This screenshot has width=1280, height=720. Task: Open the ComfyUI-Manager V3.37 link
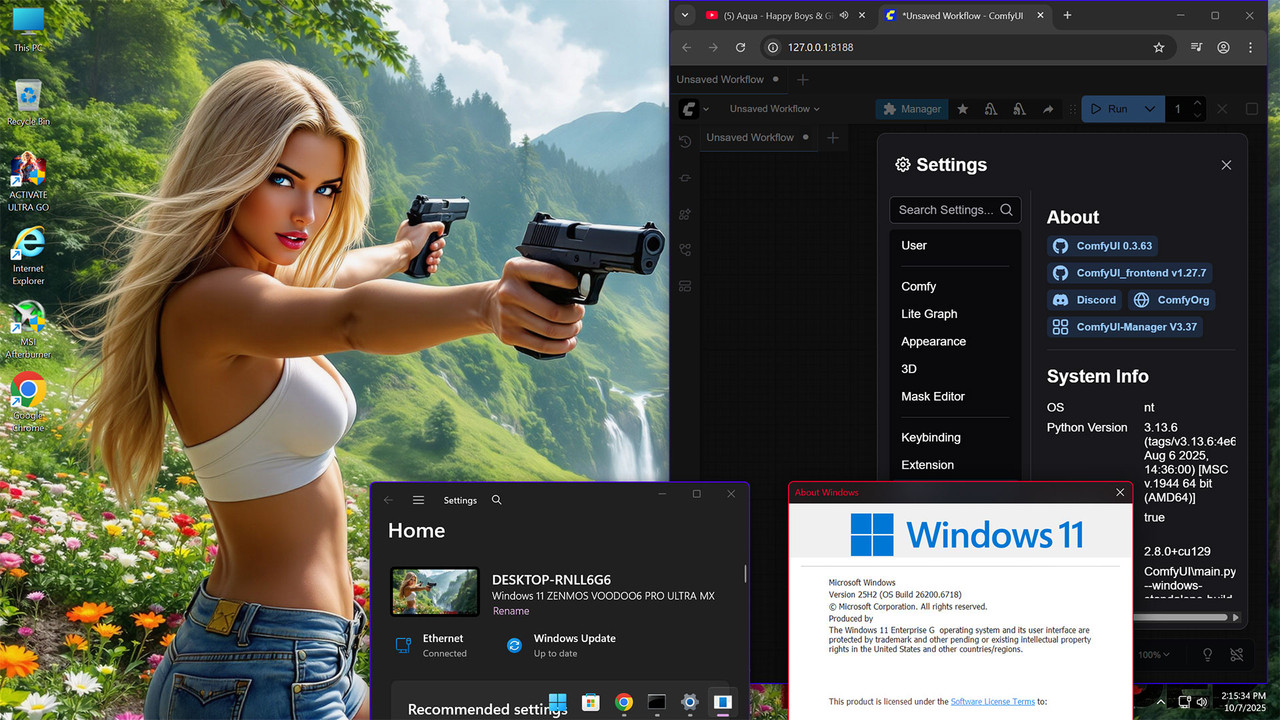click(x=1125, y=327)
